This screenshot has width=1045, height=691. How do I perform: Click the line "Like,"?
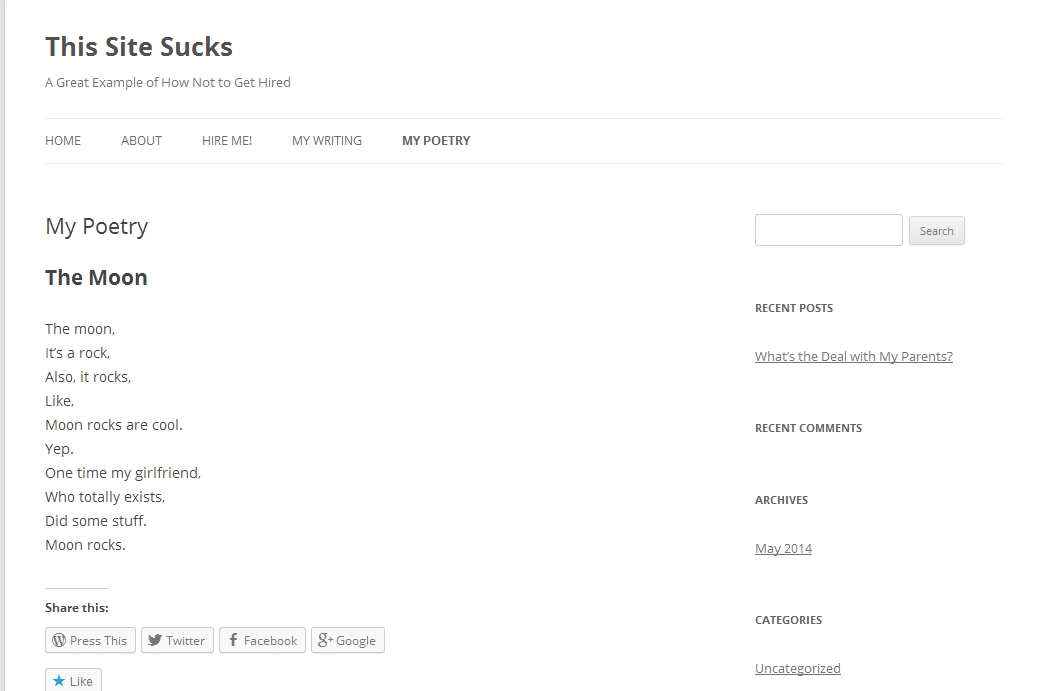(x=59, y=401)
